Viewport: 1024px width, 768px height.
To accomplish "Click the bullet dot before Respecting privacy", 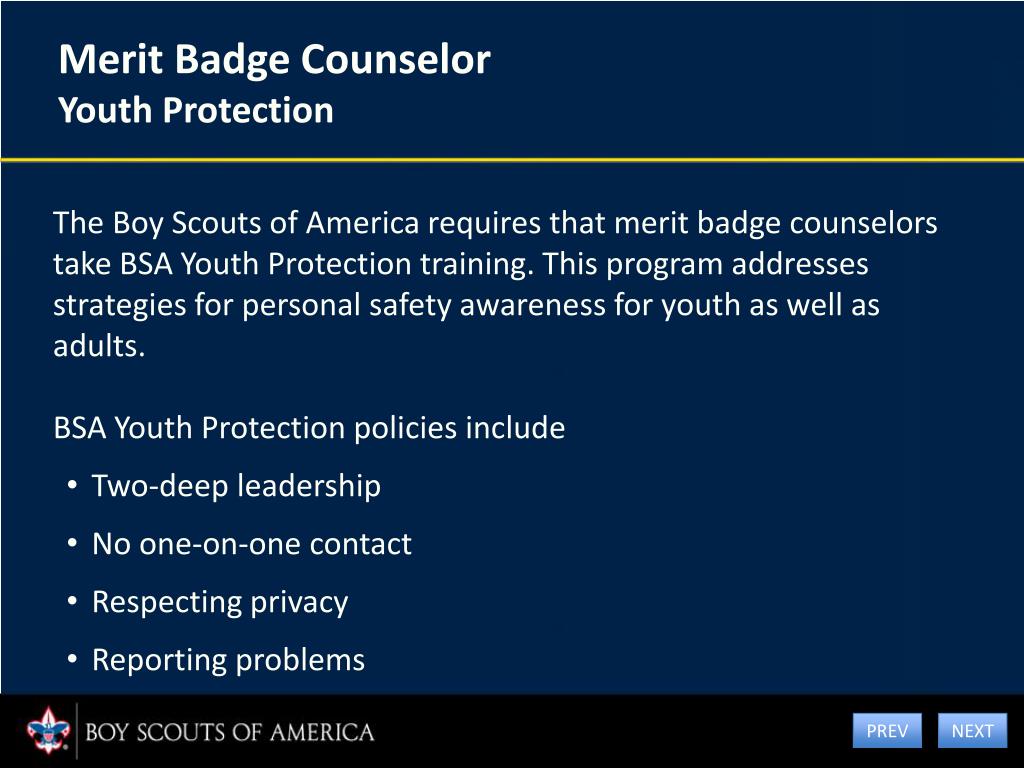I will pos(72,601).
